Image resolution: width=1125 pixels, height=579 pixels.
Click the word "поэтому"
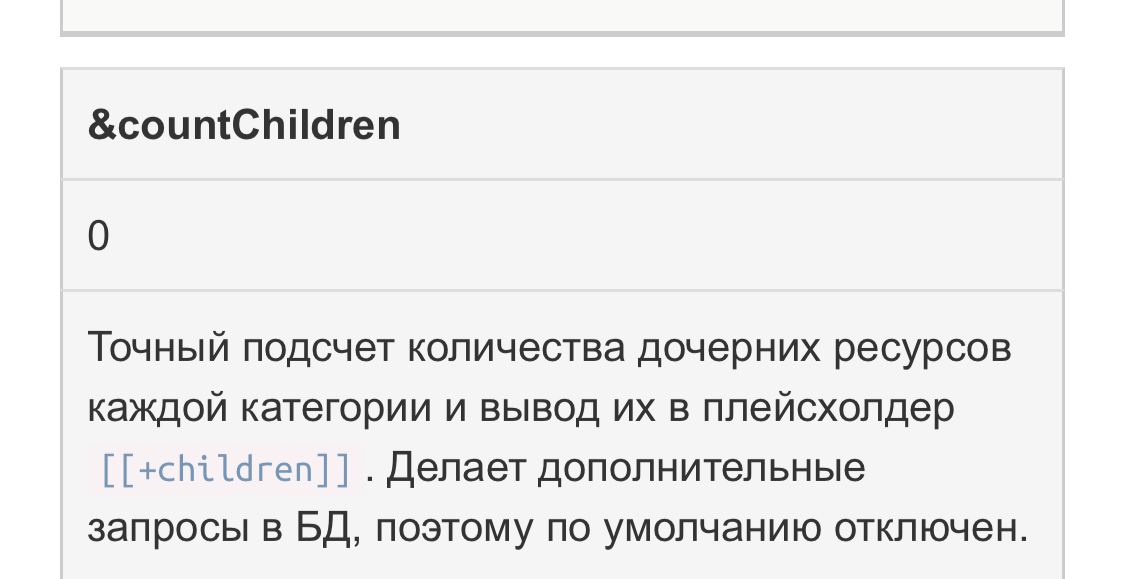pos(460,528)
